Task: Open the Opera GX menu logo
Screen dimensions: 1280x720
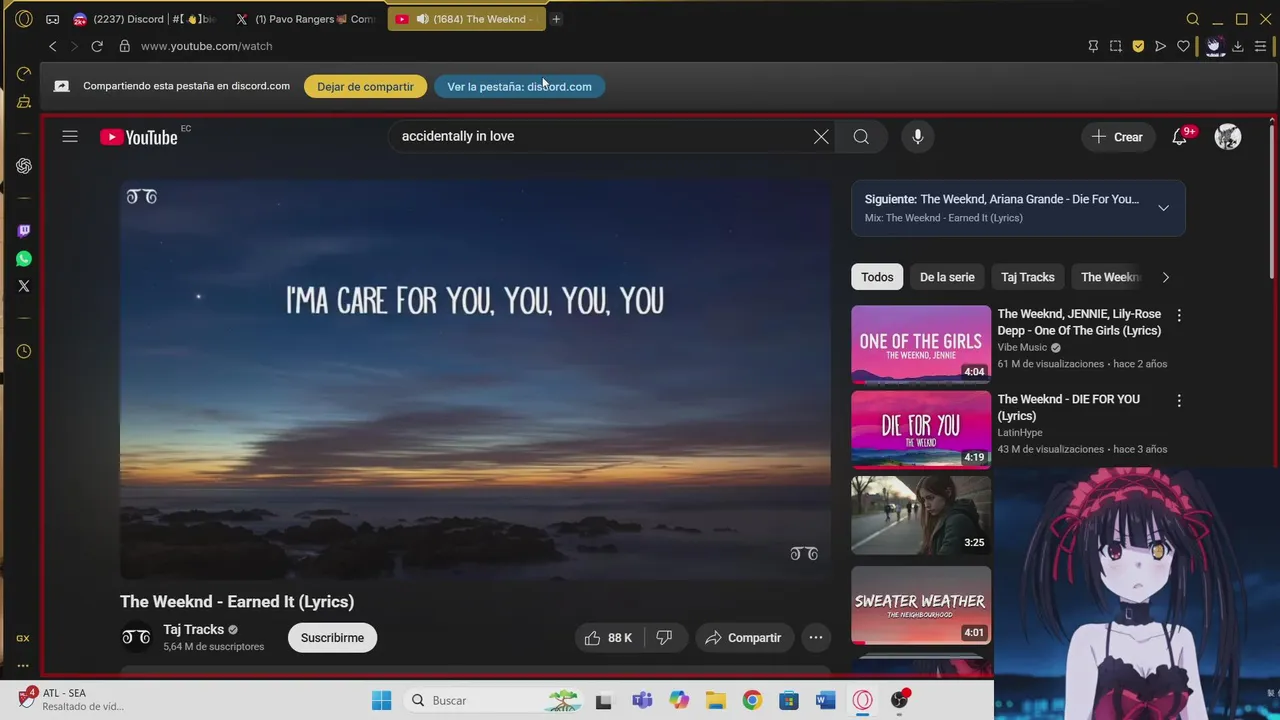Action: click(24, 19)
